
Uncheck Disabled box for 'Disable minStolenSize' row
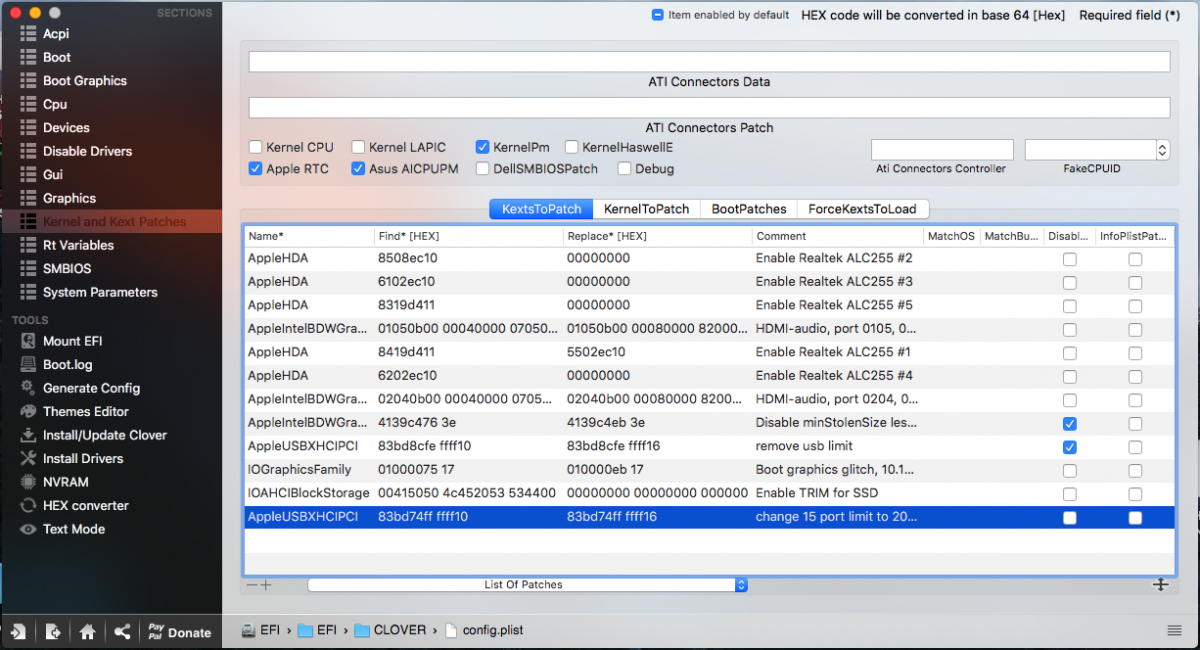[1070, 423]
